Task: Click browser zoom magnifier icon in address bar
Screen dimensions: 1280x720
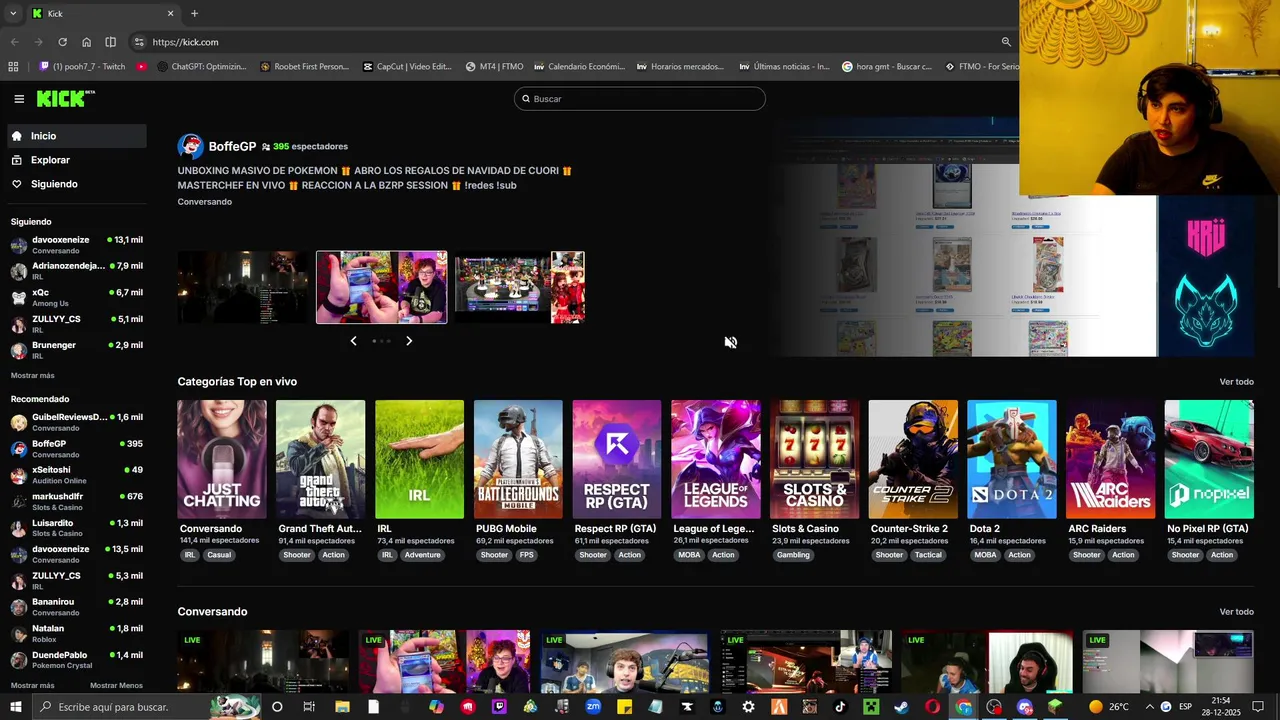Action: [1006, 42]
